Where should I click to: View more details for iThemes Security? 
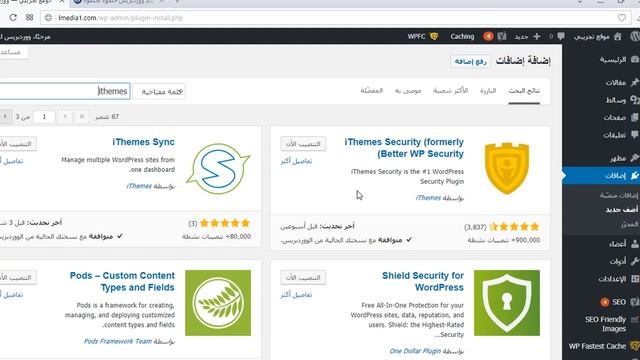(296, 161)
